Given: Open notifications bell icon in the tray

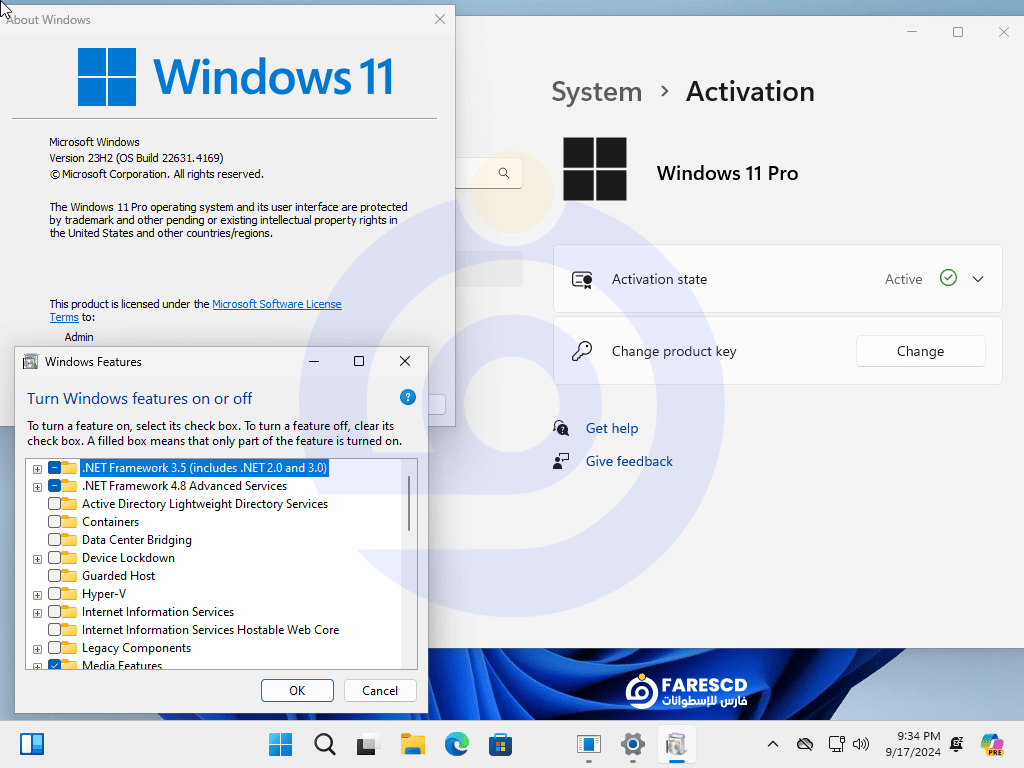Looking at the screenshot, I should (x=957, y=744).
